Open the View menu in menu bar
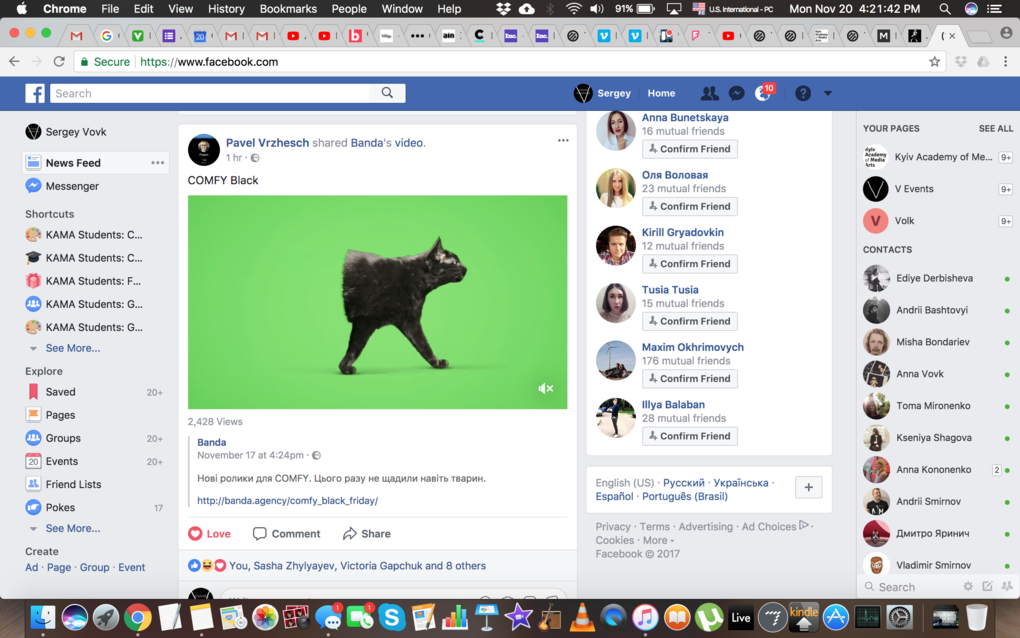This screenshot has width=1020, height=638. tap(180, 9)
